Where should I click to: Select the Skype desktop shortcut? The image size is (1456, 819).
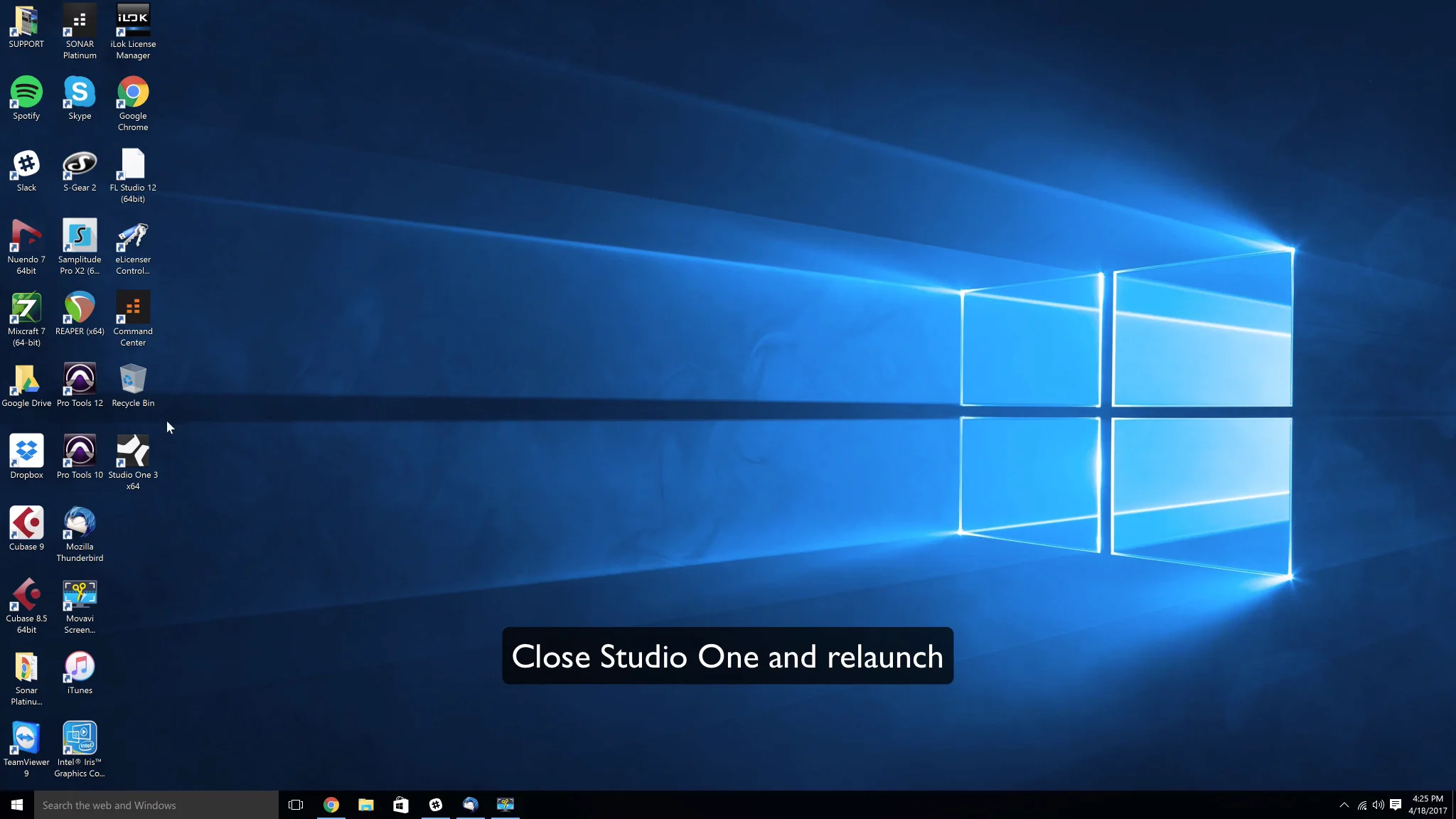(x=80, y=98)
